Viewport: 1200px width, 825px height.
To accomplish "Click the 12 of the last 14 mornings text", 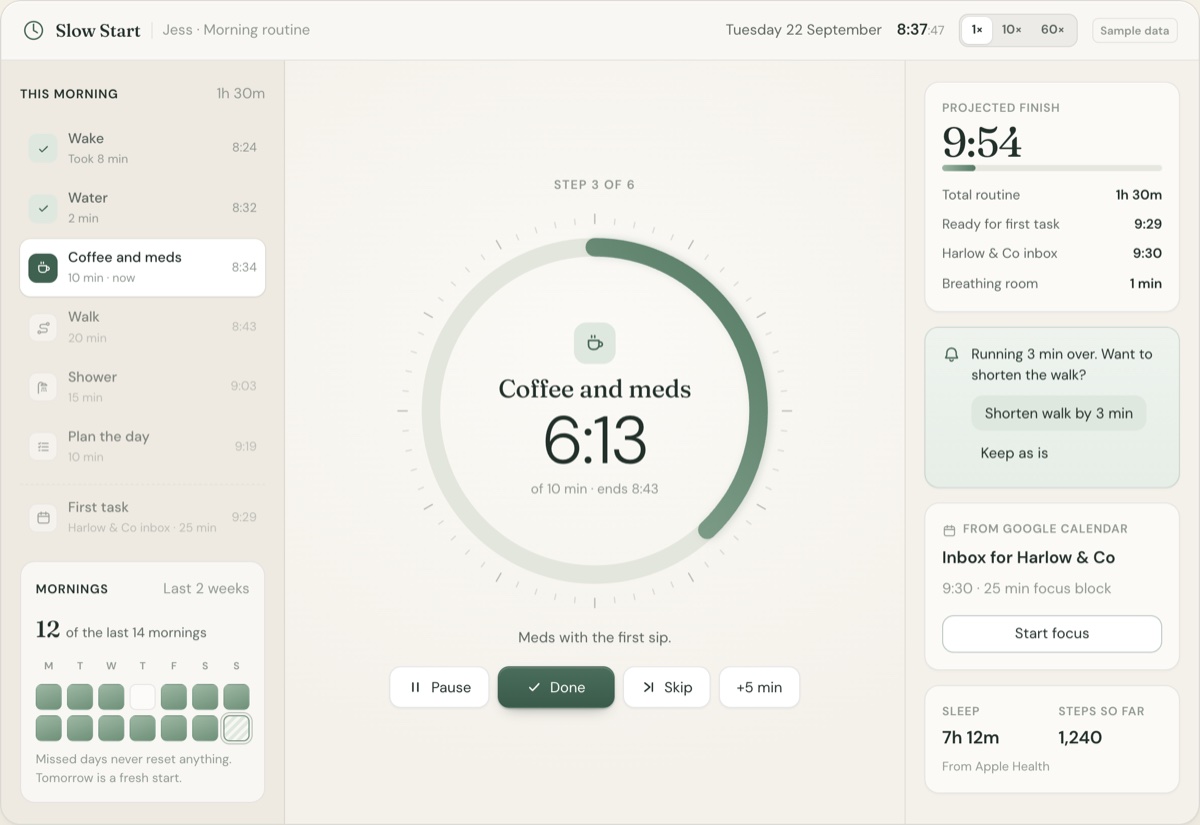I will pos(121,631).
